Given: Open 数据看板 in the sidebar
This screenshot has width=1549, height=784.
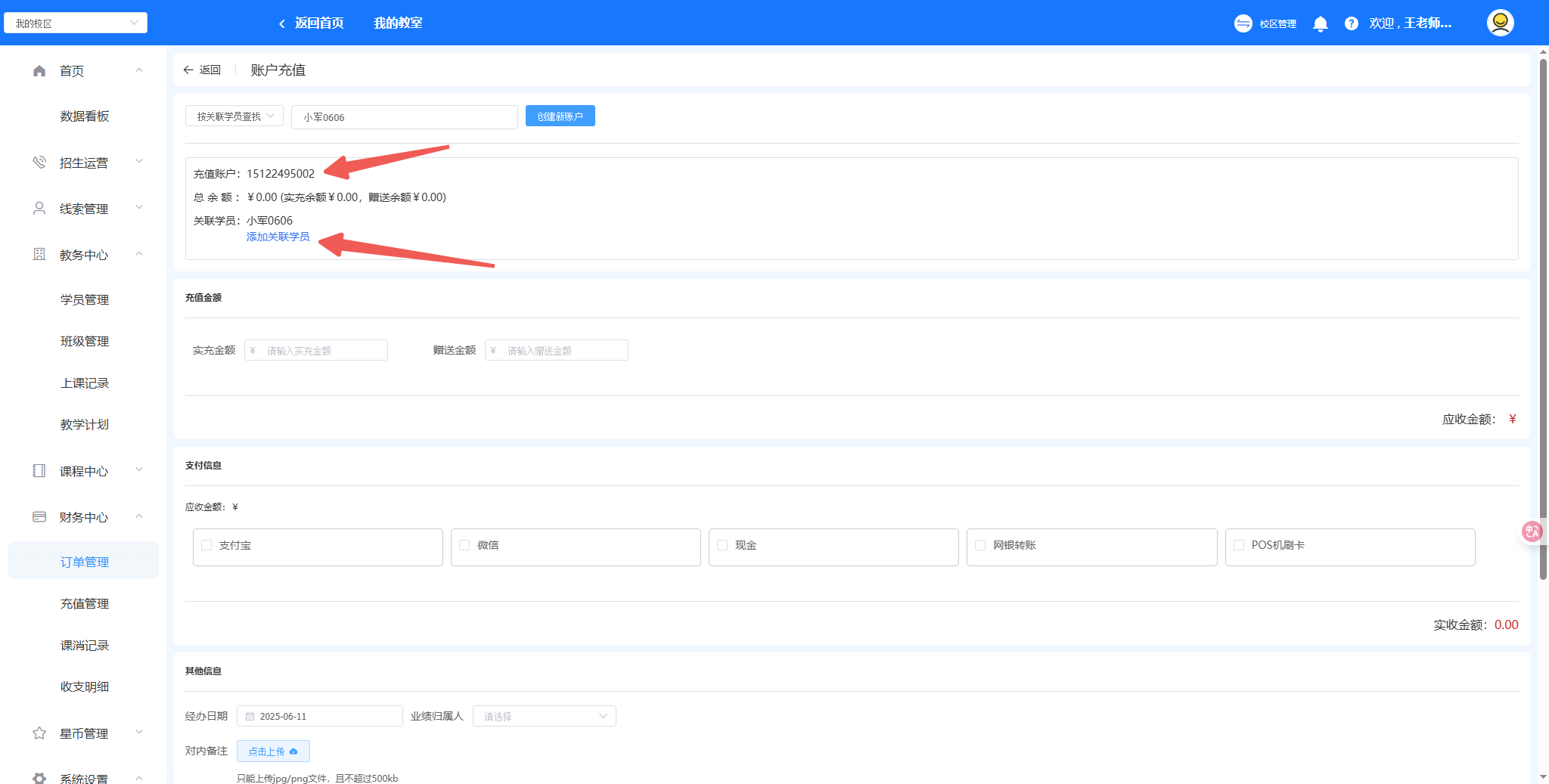Looking at the screenshot, I should tap(85, 116).
